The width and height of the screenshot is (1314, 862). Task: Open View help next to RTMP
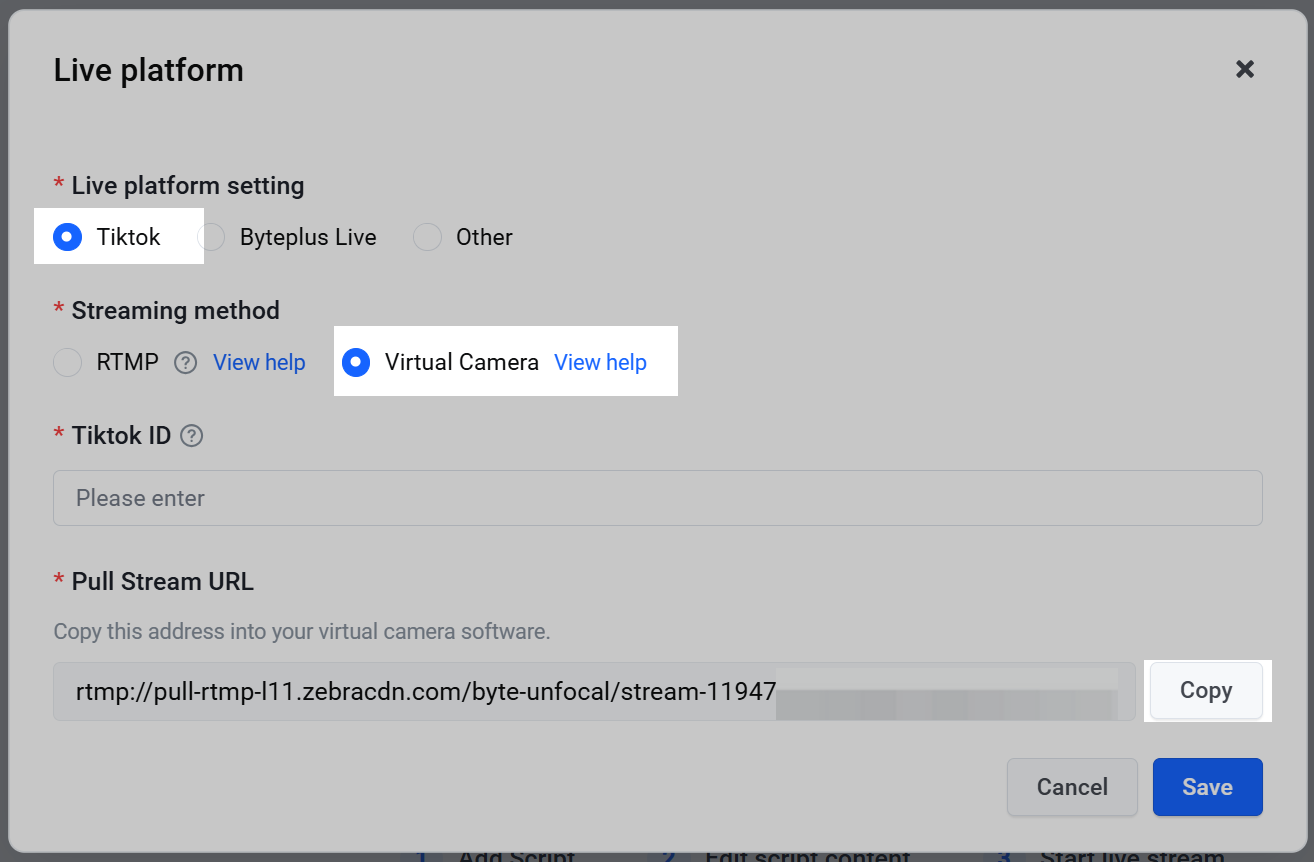pyautogui.click(x=259, y=362)
